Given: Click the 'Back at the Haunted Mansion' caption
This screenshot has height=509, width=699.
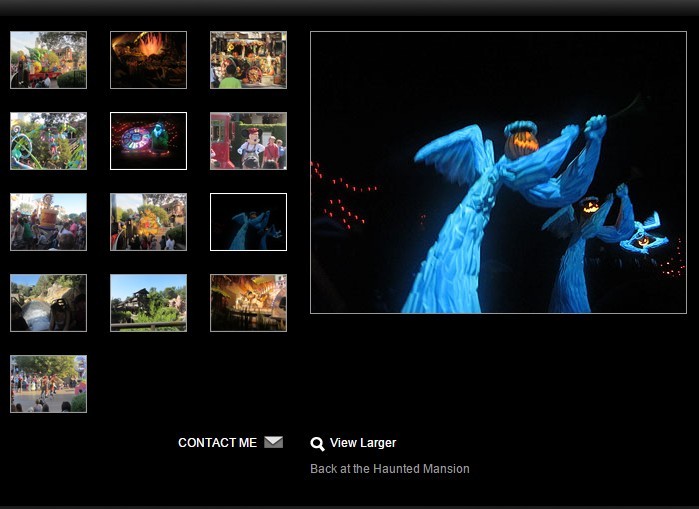Looking at the screenshot, I should [390, 469].
